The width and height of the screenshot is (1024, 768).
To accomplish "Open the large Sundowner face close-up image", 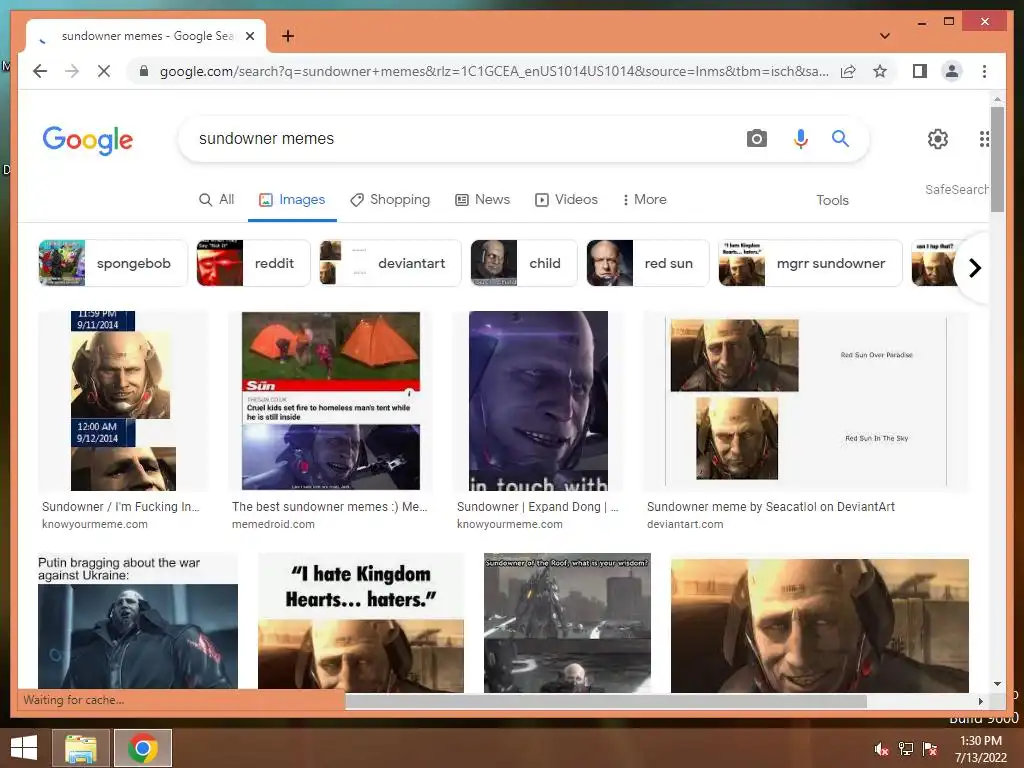I will pos(820,626).
